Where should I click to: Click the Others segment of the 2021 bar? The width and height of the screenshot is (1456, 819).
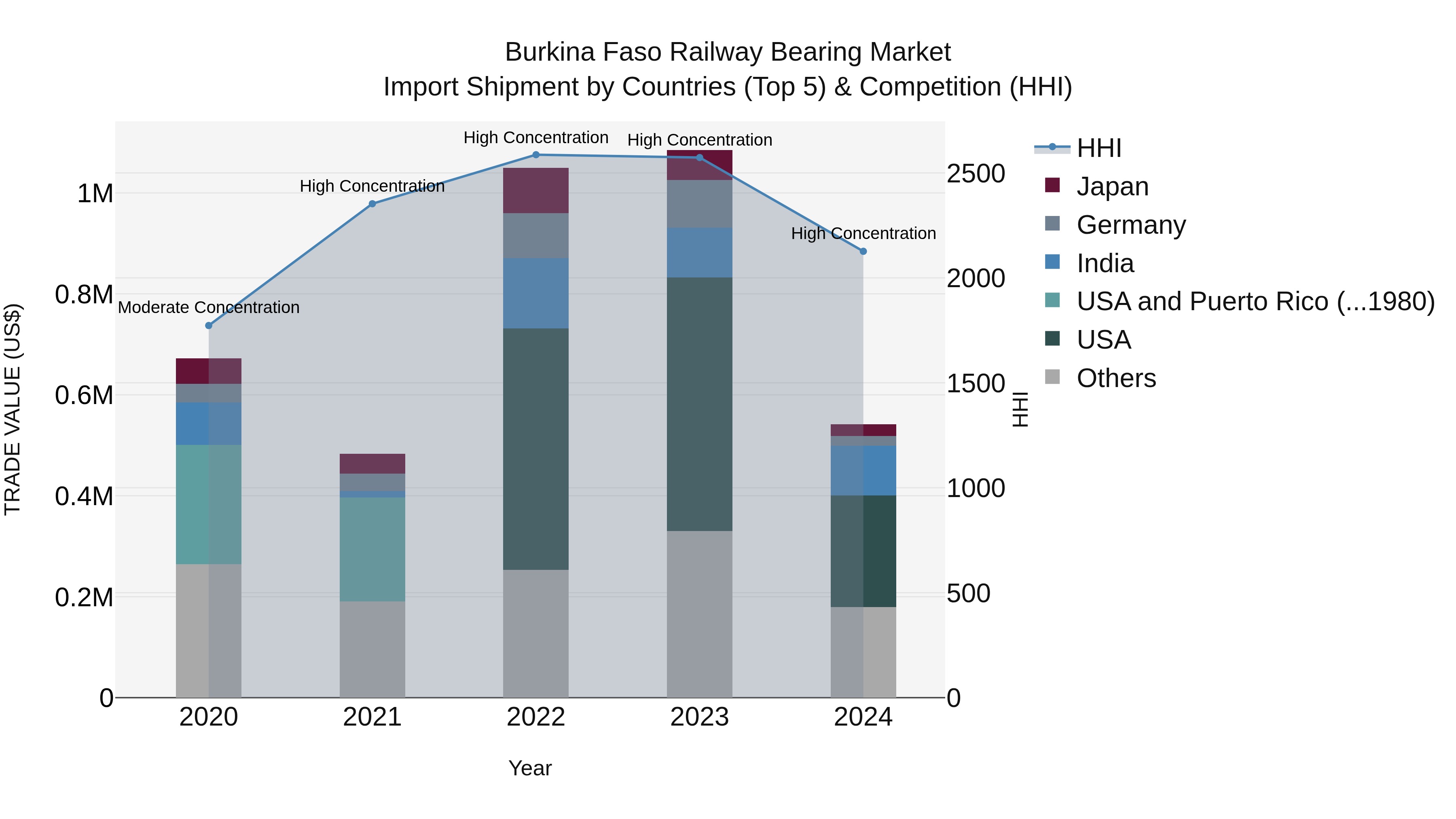coord(372,650)
